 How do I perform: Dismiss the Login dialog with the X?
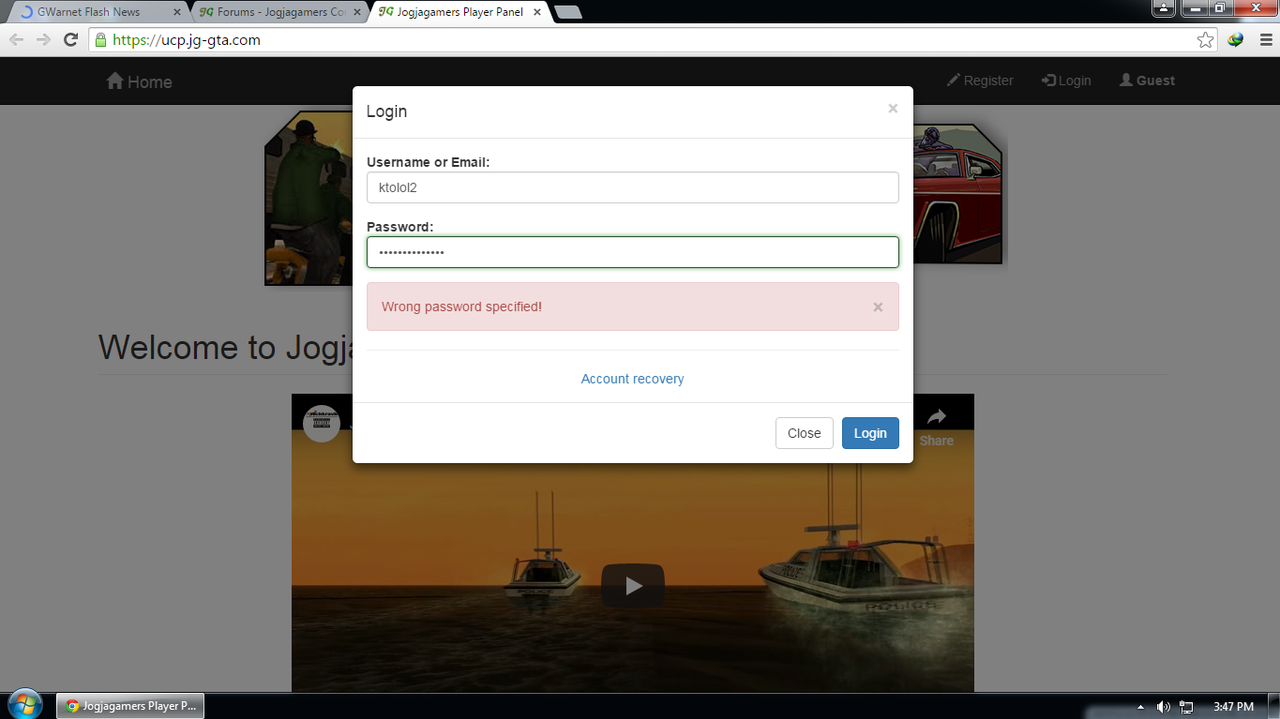(x=893, y=109)
